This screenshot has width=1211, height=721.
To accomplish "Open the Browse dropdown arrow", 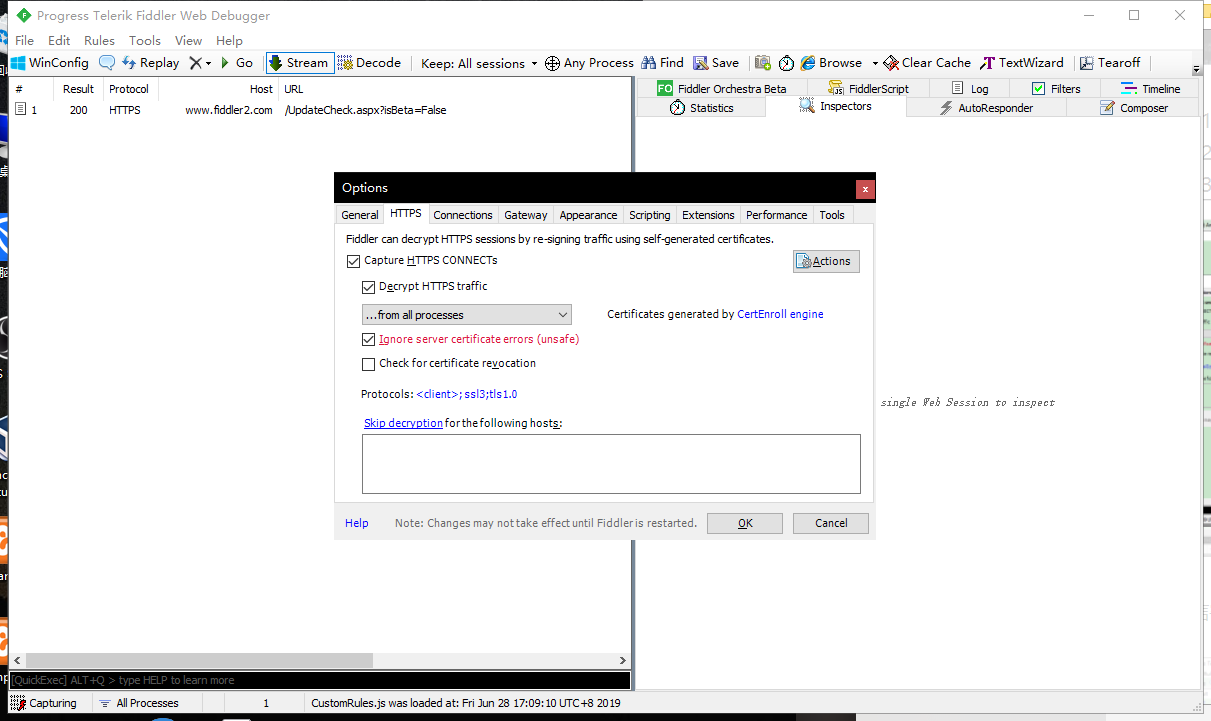I will pos(875,63).
